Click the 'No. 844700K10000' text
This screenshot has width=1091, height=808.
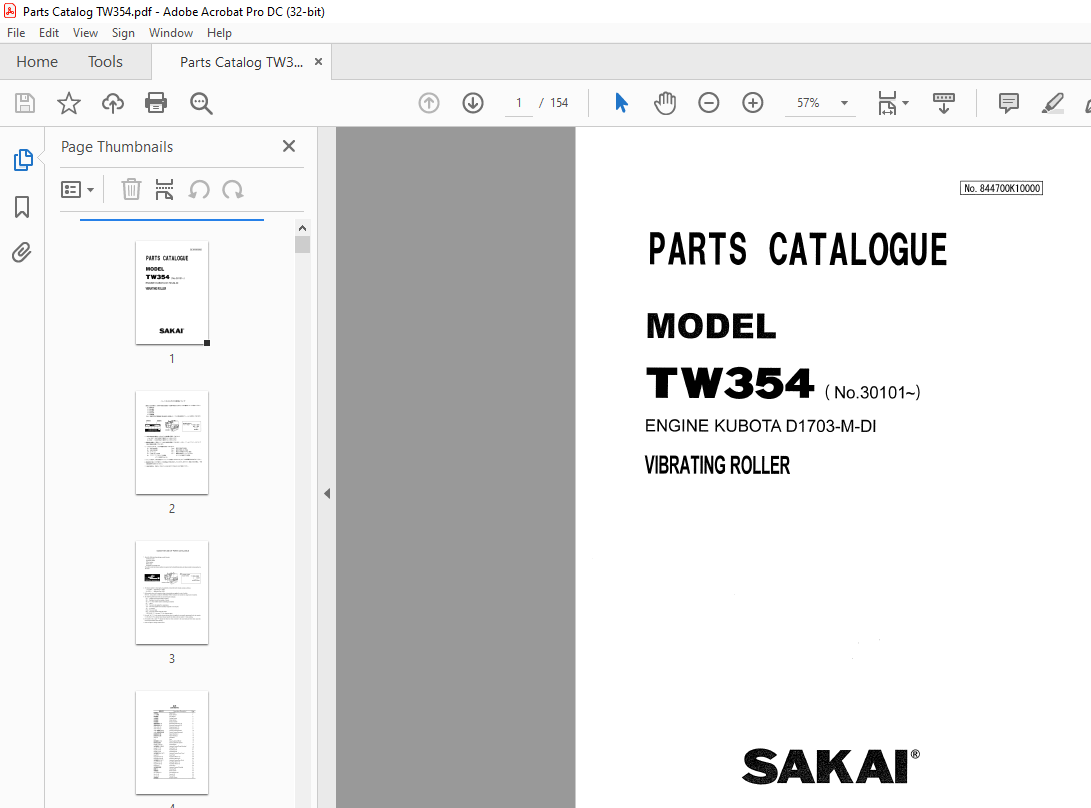[x=1001, y=188]
